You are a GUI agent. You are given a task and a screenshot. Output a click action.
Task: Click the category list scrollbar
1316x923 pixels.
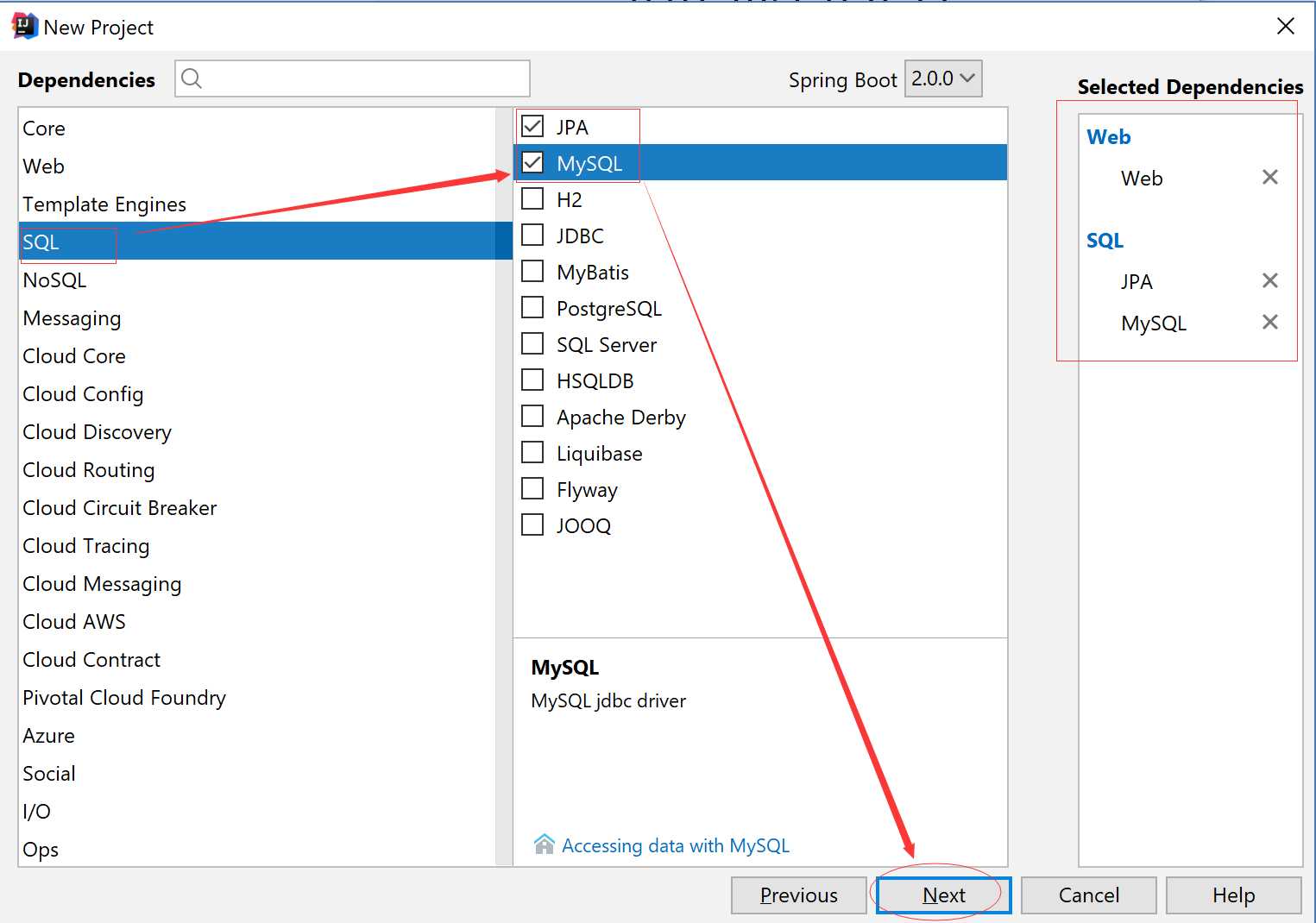click(503, 487)
